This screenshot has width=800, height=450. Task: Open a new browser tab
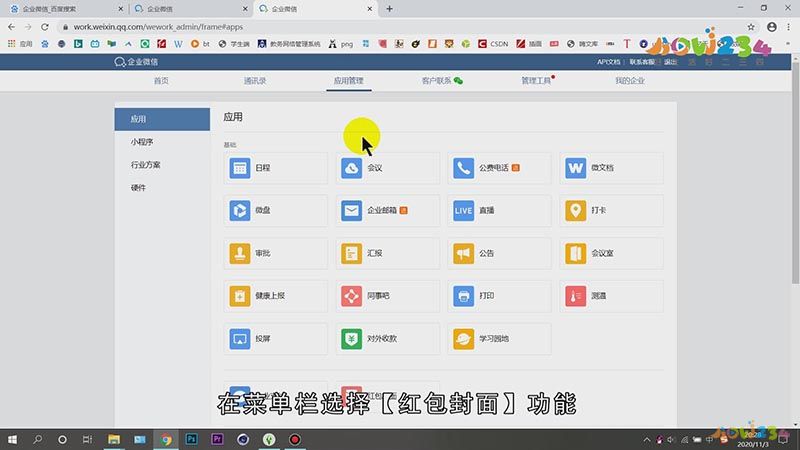(389, 9)
